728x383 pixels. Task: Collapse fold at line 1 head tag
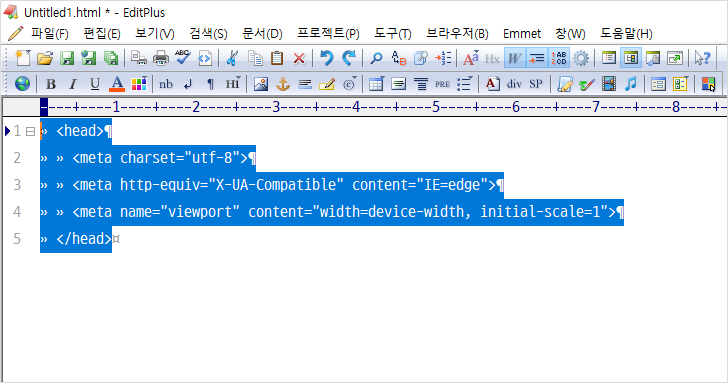[30, 131]
